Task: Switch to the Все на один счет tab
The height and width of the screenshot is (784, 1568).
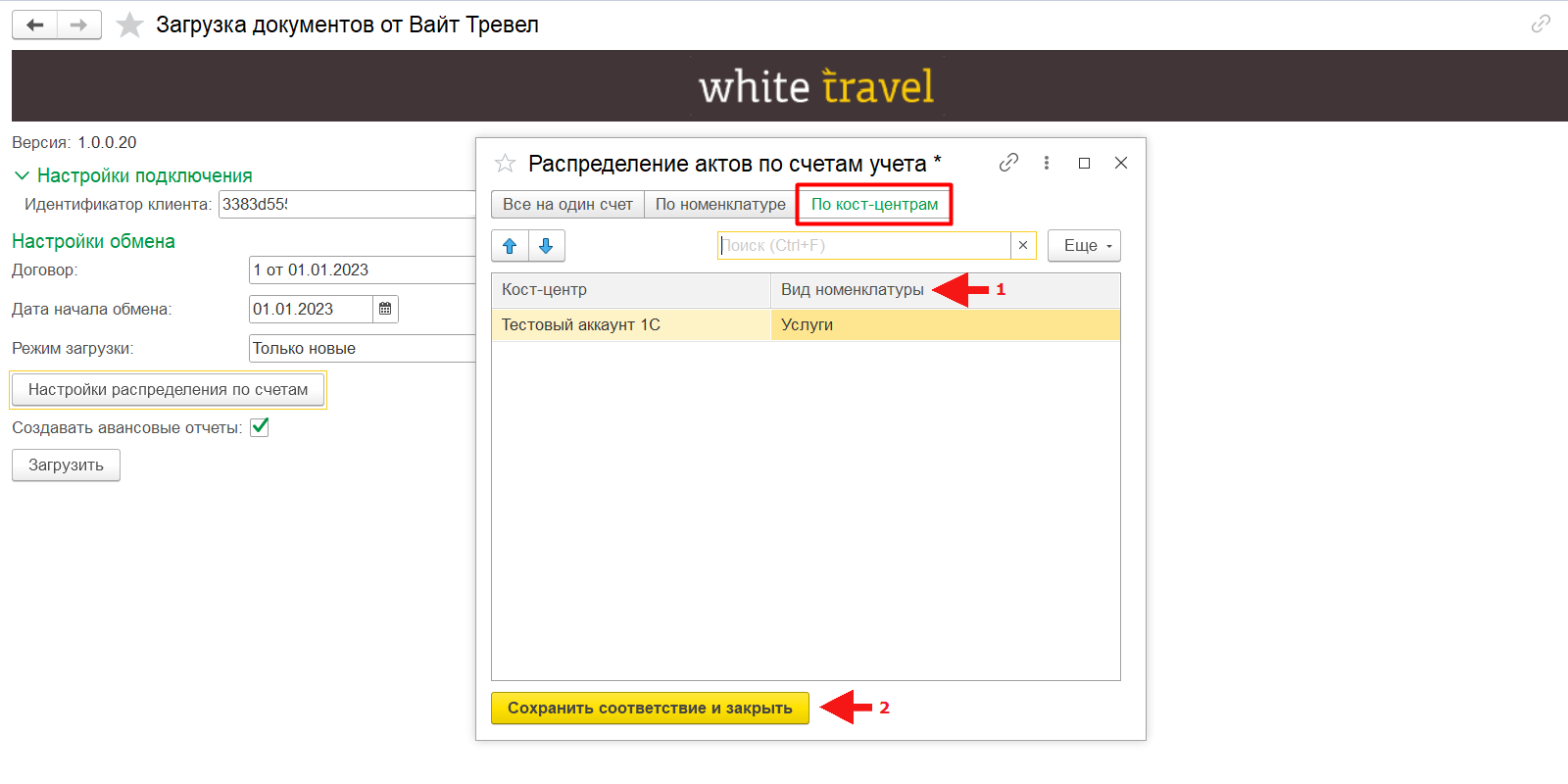Action: (567, 205)
